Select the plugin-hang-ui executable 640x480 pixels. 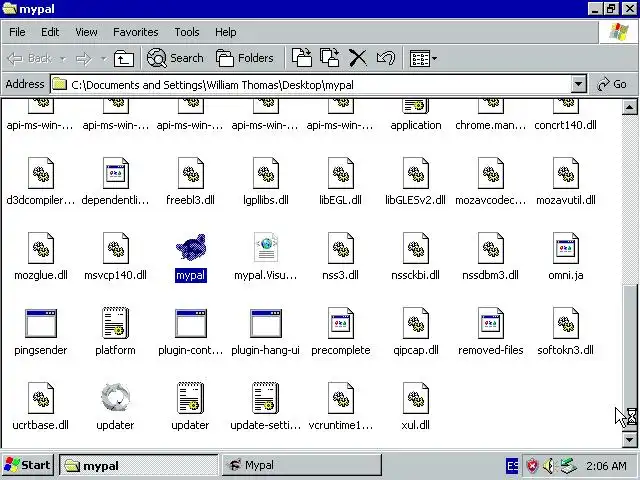pos(266,332)
